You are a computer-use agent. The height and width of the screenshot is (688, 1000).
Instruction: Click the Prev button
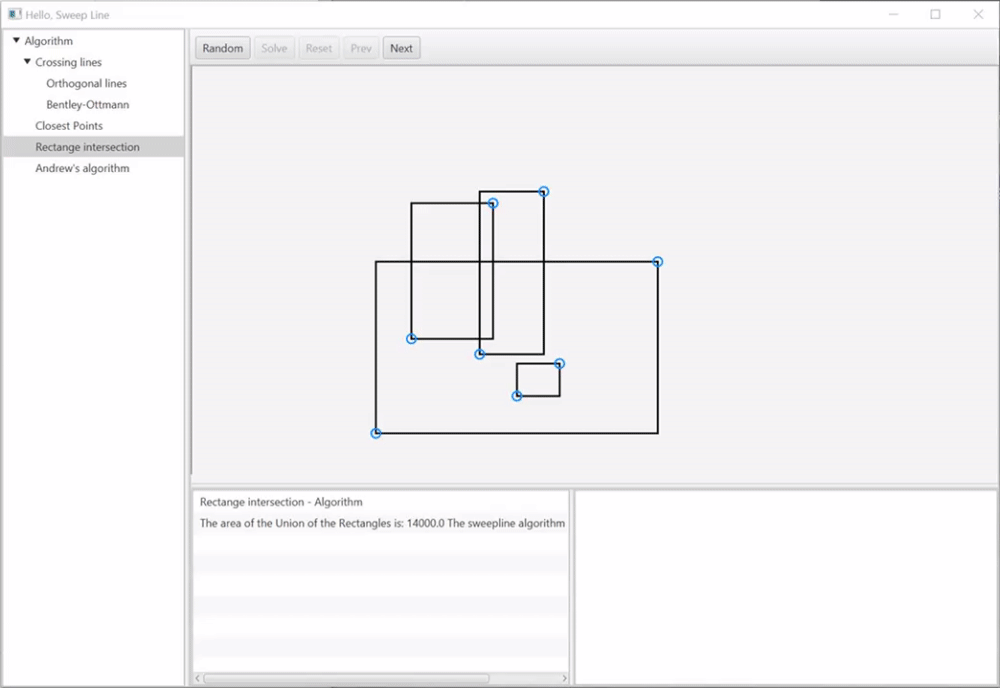pyautogui.click(x=360, y=47)
